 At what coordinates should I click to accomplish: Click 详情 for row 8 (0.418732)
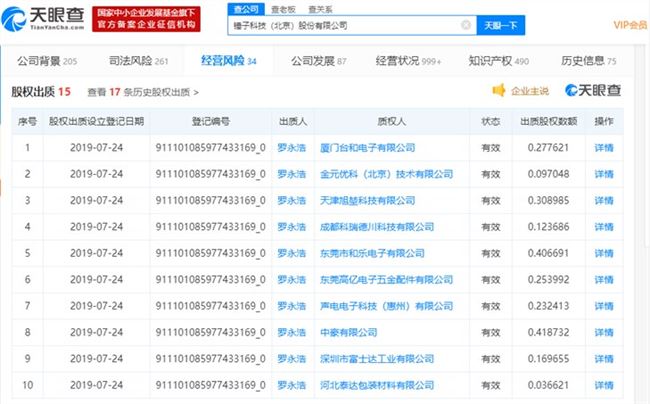(x=604, y=332)
